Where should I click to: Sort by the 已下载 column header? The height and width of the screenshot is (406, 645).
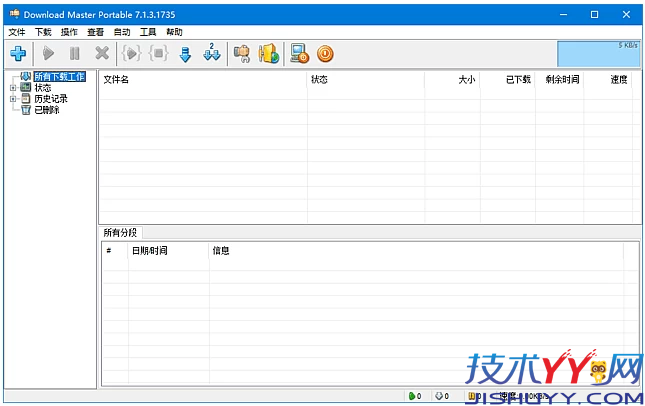(x=508, y=79)
